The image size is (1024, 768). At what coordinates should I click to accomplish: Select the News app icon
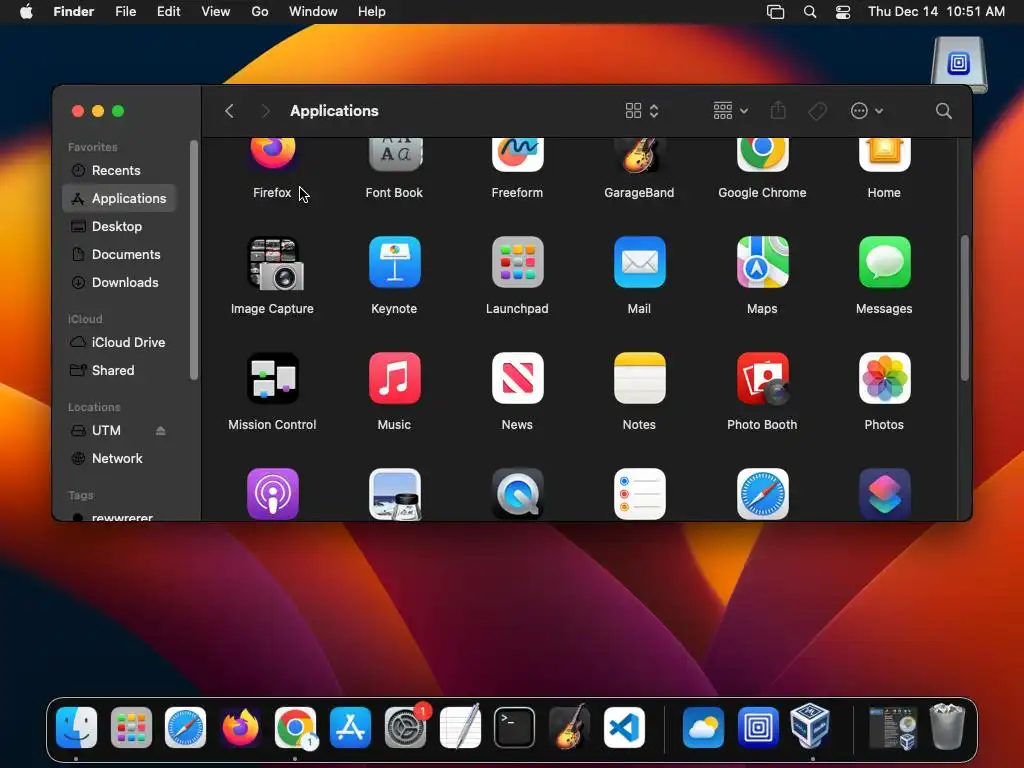517,378
